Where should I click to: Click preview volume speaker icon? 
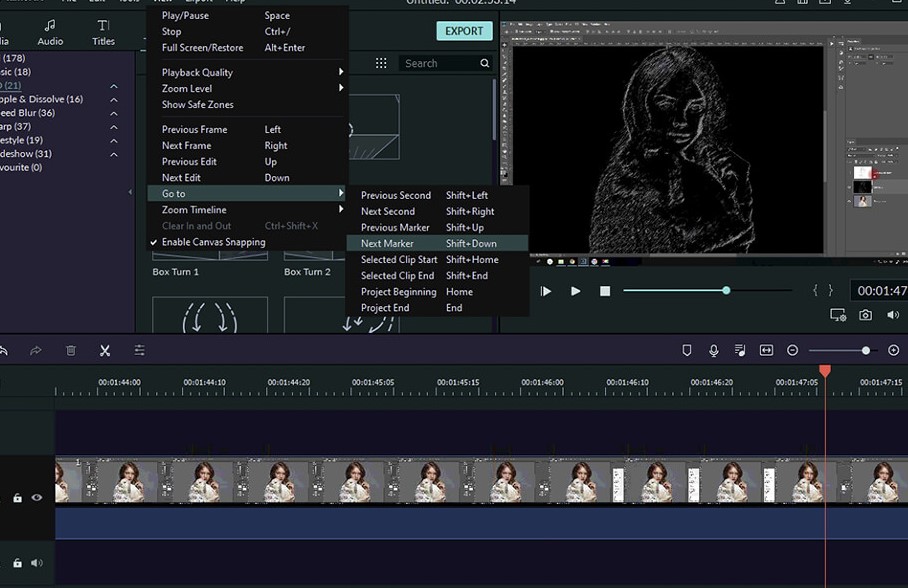coord(892,315)
